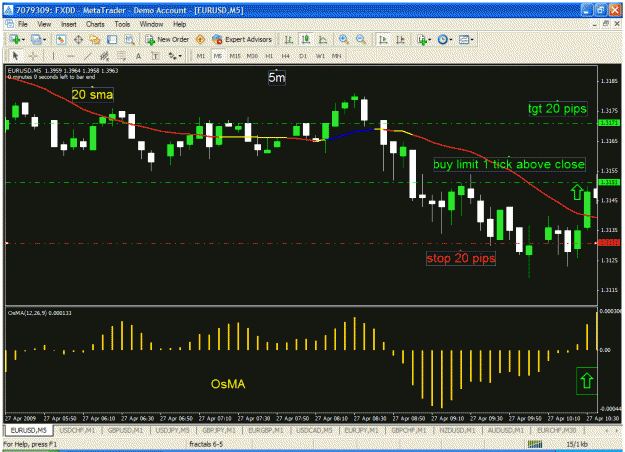Switch chart to M5 timeframe
Image resolution: width=625 pixels, height=452 pixels.
(x=218, y=56)
